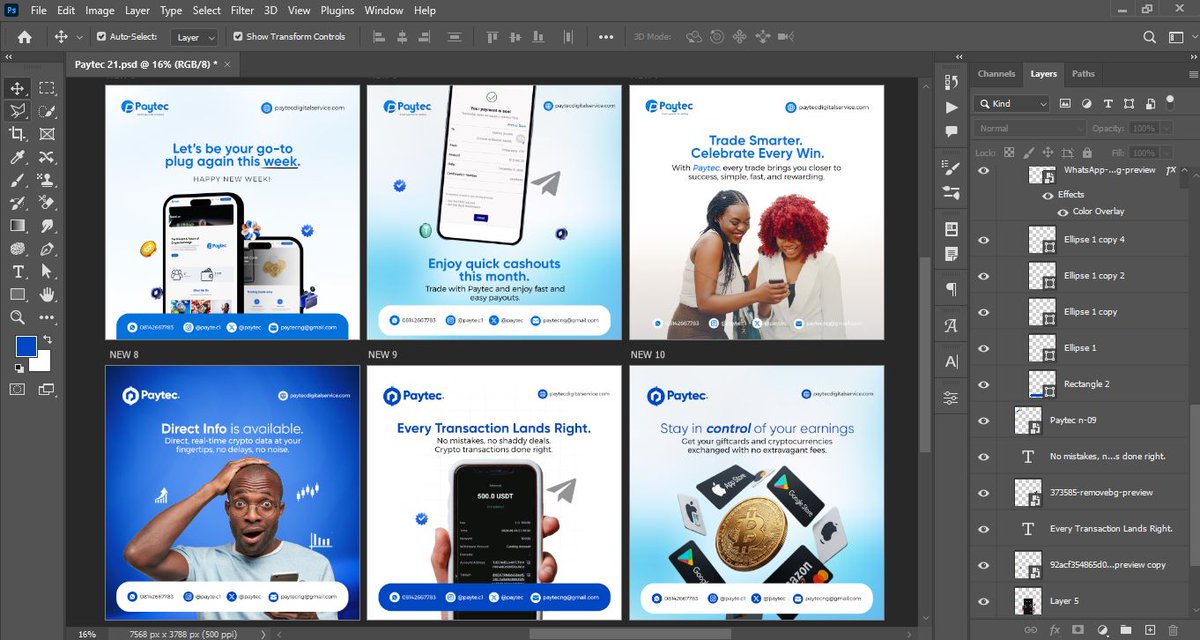Hide the Rectangle 2 layer
1200x640 pixels.
point(984,384)
